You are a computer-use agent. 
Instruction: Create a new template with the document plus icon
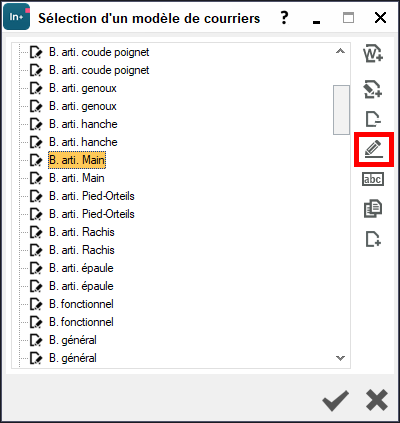coord(373,239)
